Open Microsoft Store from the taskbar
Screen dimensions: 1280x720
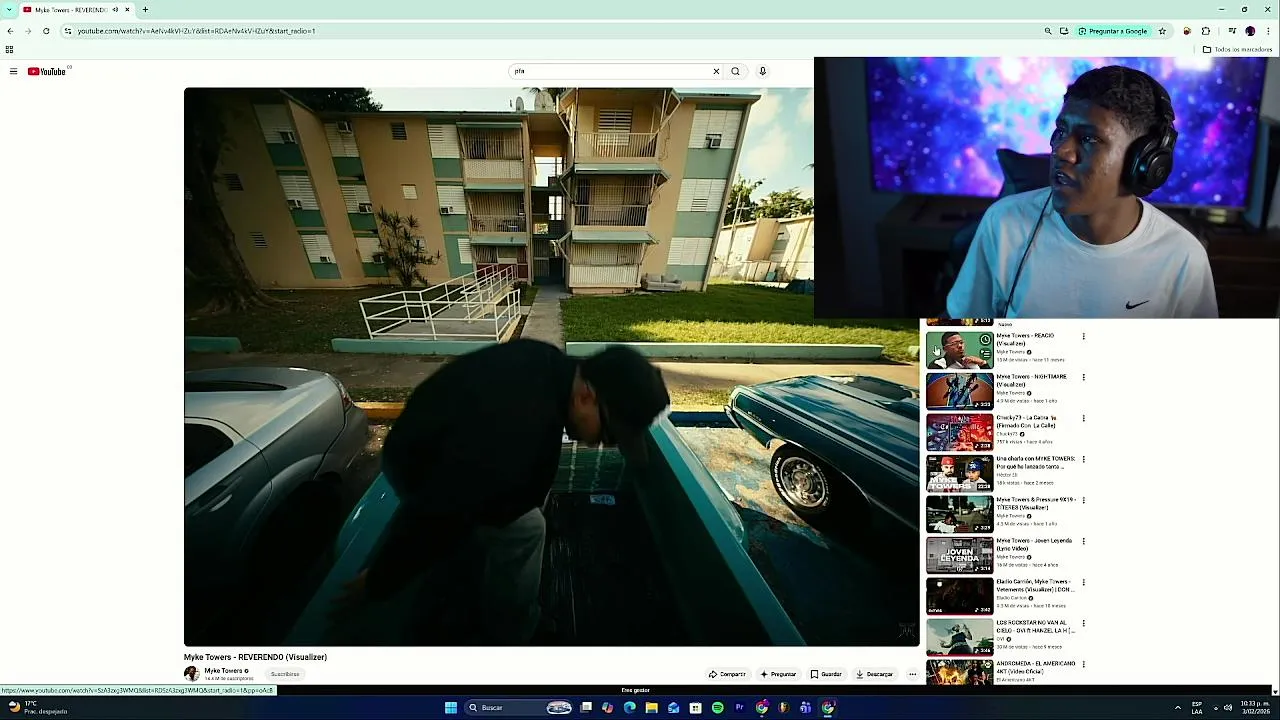[x=695, y=708]
